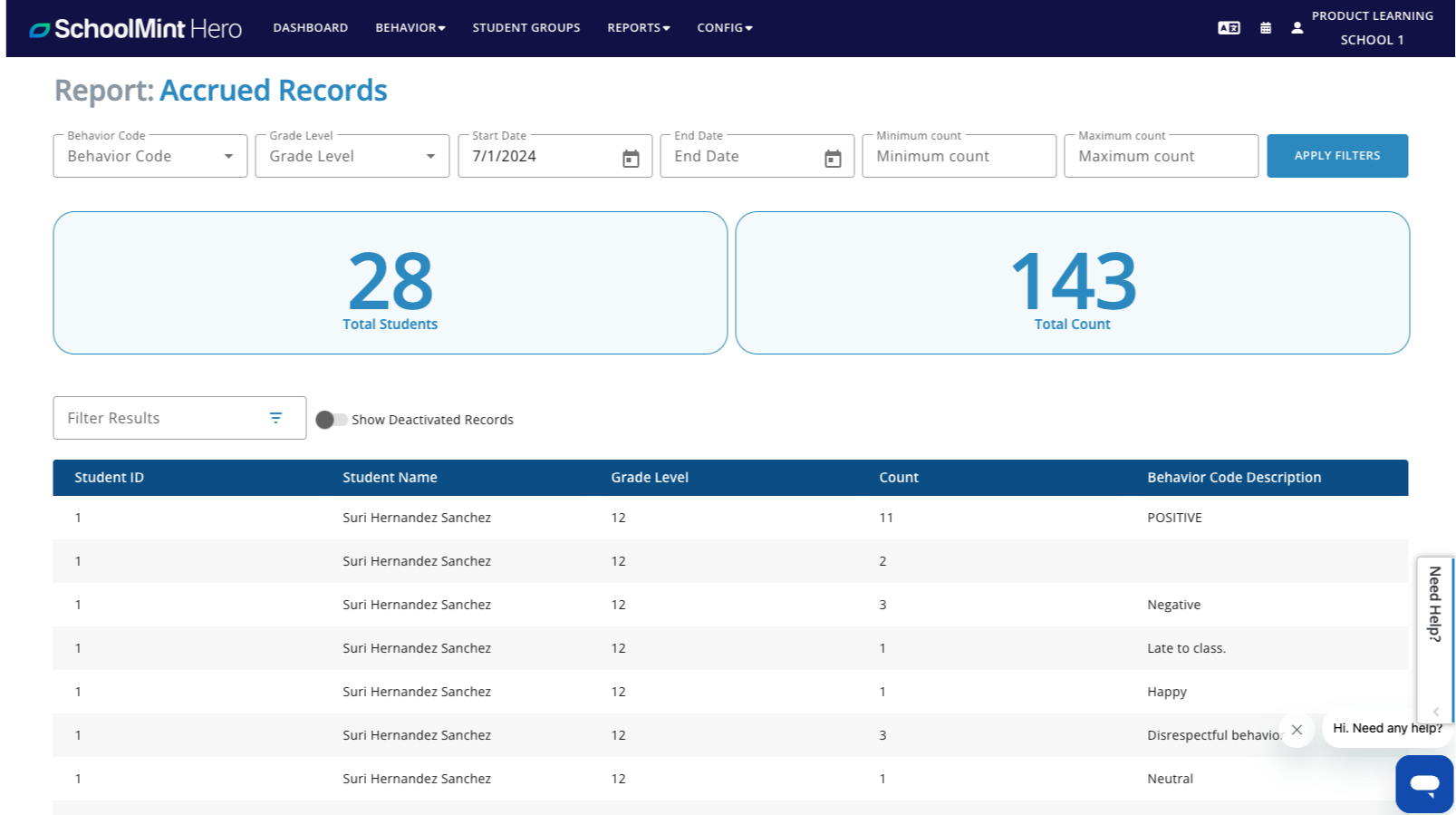Click student name in the Happy row
1456x815 pixels.
(417, 692)
